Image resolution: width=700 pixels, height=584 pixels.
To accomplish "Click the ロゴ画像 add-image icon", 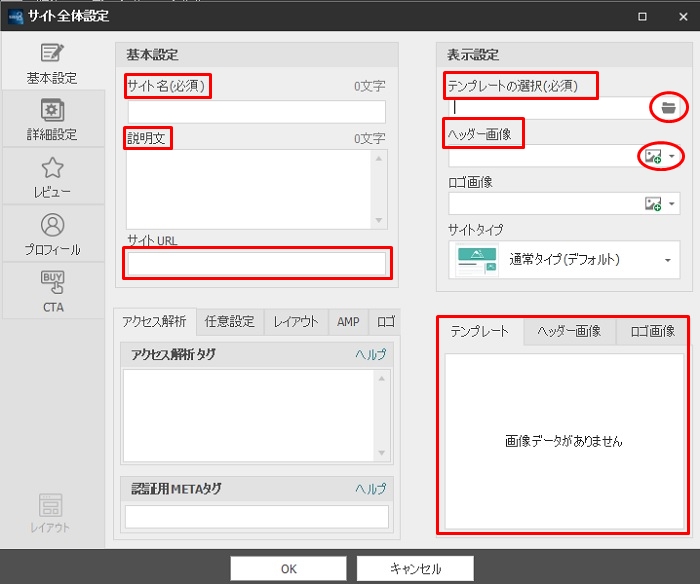I will point(653,204).
